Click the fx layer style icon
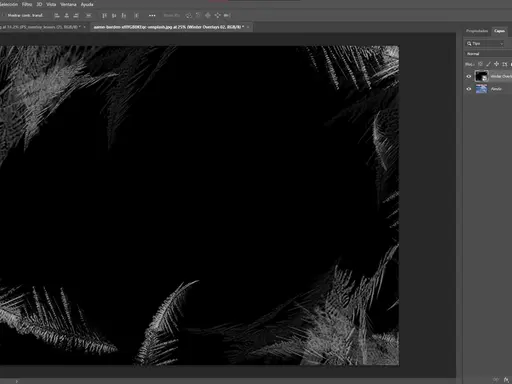 [506, 380]
